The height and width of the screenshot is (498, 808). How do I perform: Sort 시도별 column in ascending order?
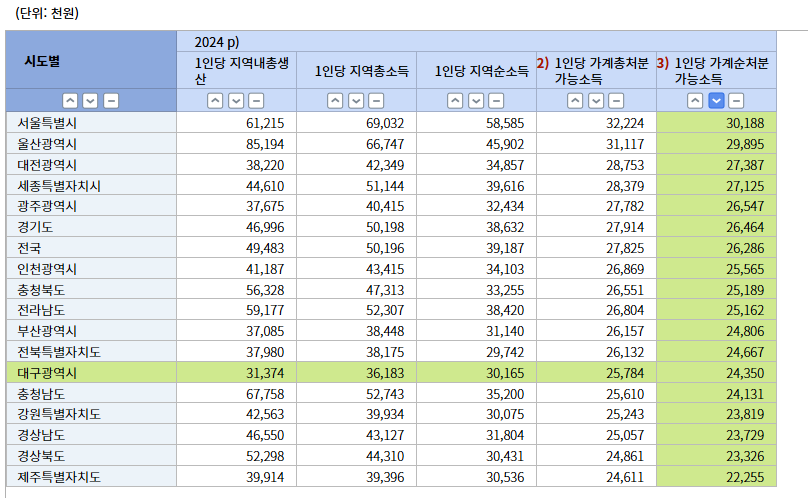coord(70,100)
